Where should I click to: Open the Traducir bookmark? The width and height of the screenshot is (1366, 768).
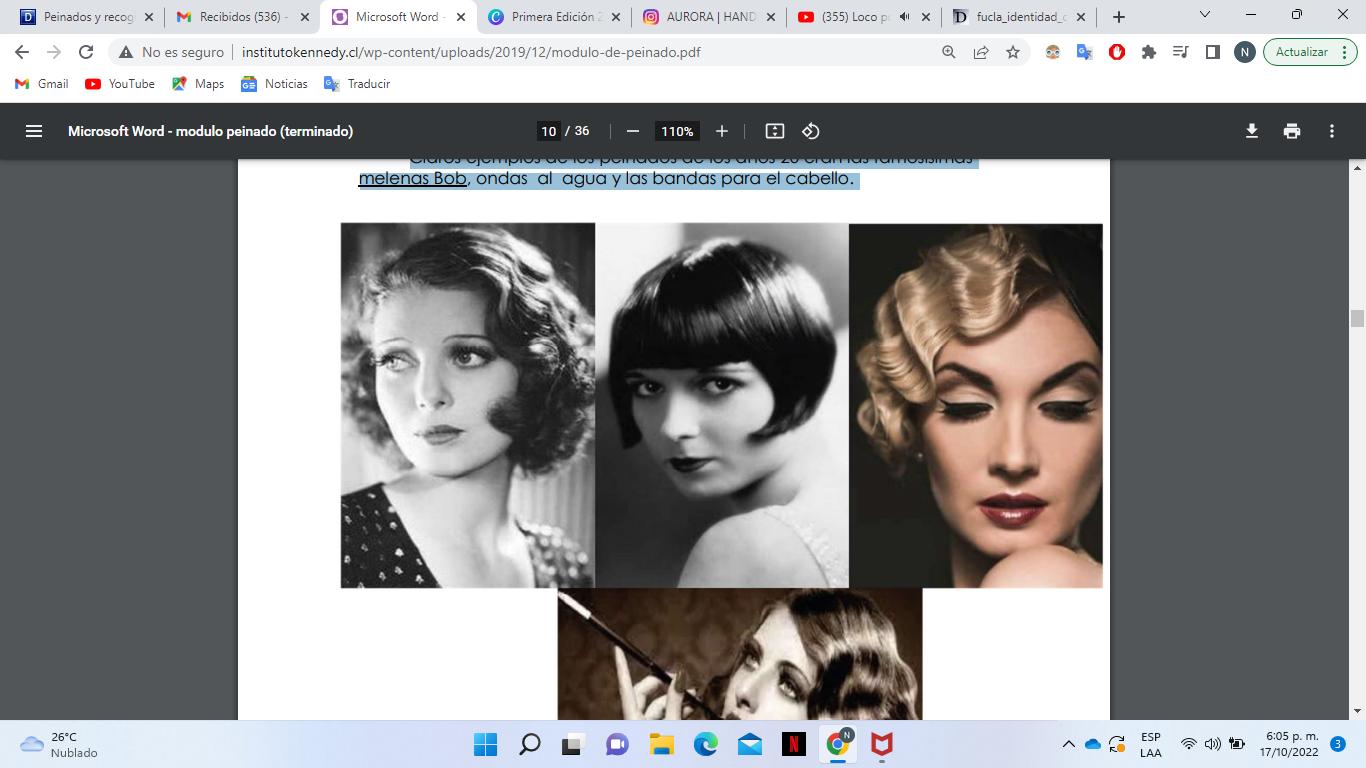(357, 84)
